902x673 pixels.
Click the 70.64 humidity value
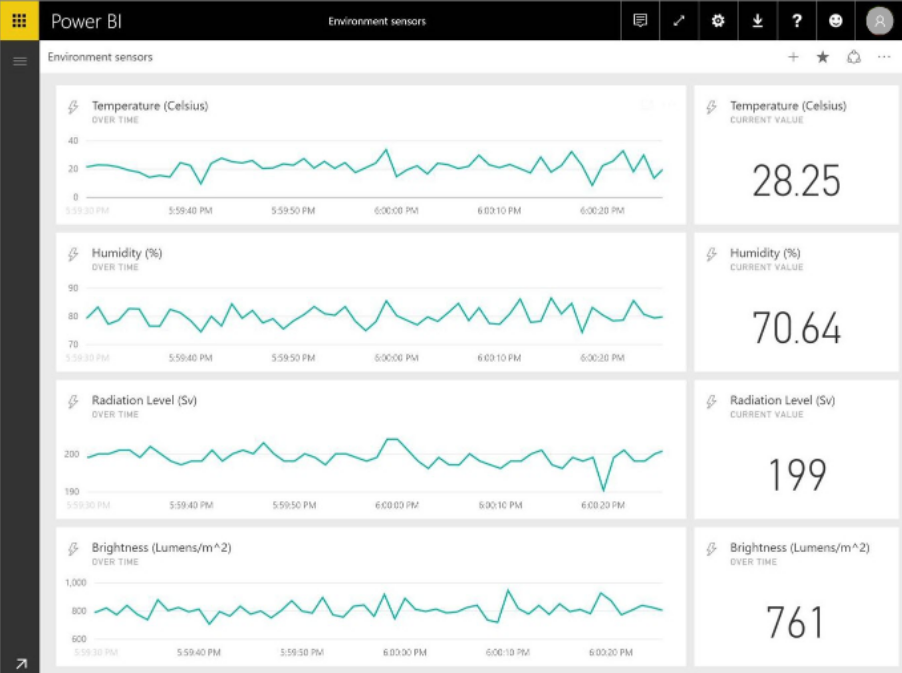(796, 328)
